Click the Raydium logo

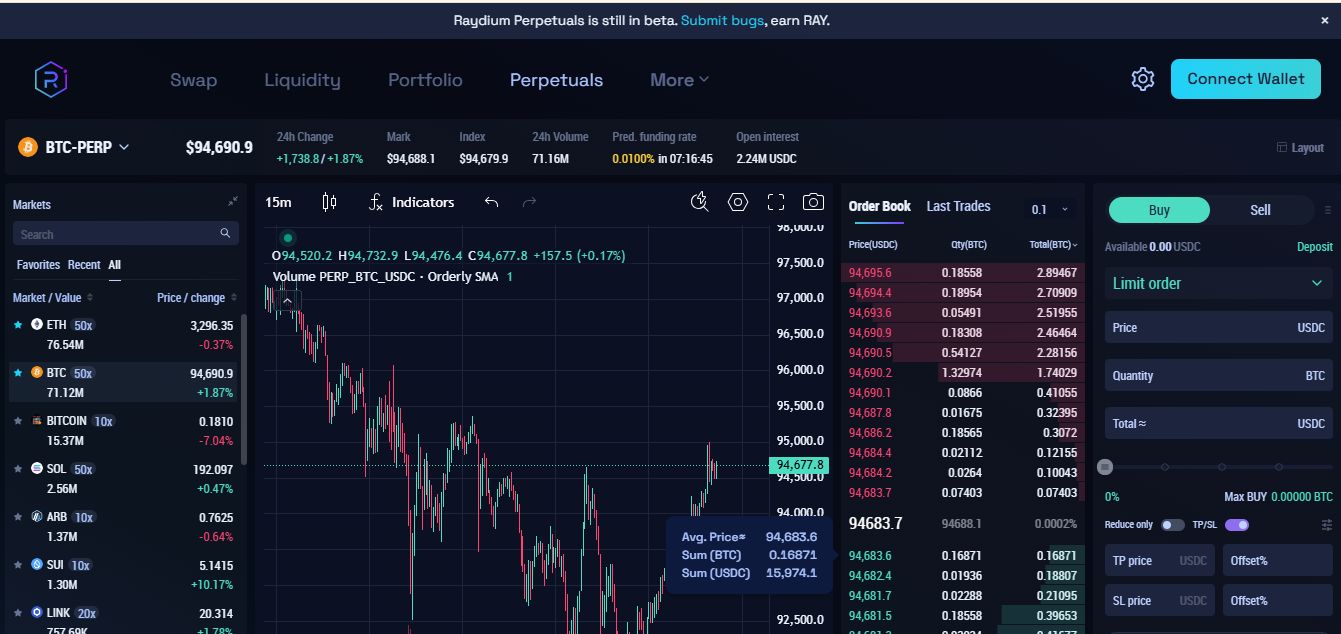point(50,79)
